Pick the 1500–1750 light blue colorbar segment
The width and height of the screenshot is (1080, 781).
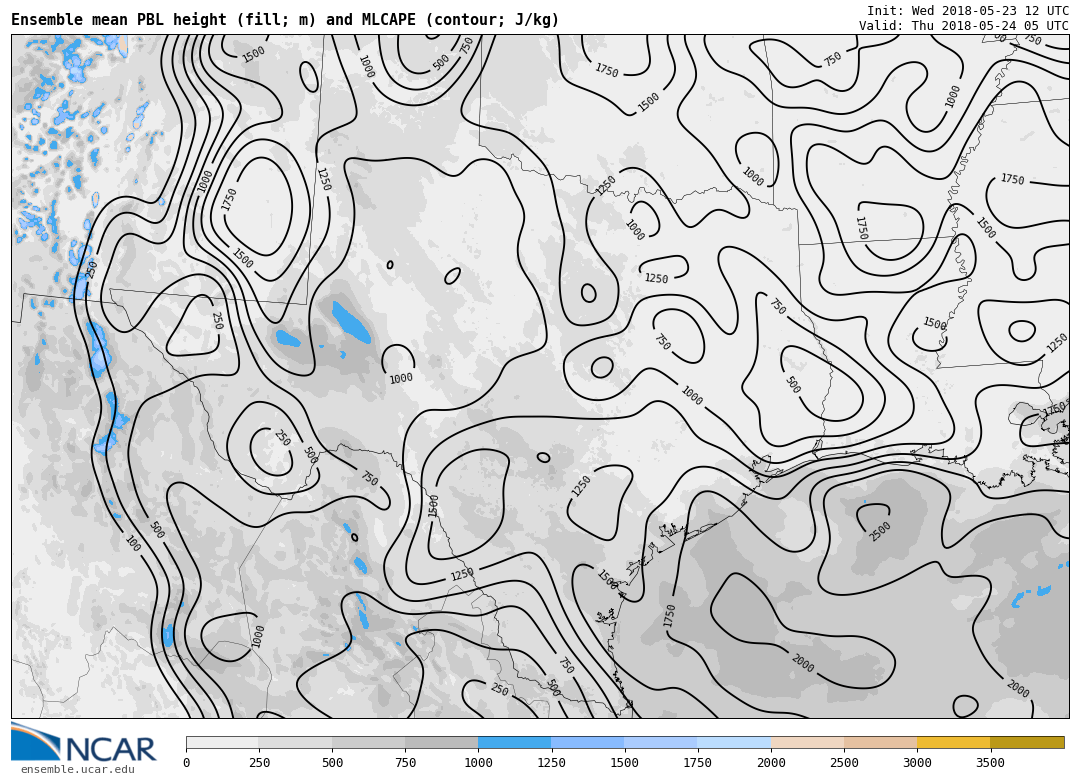[661, 742]
